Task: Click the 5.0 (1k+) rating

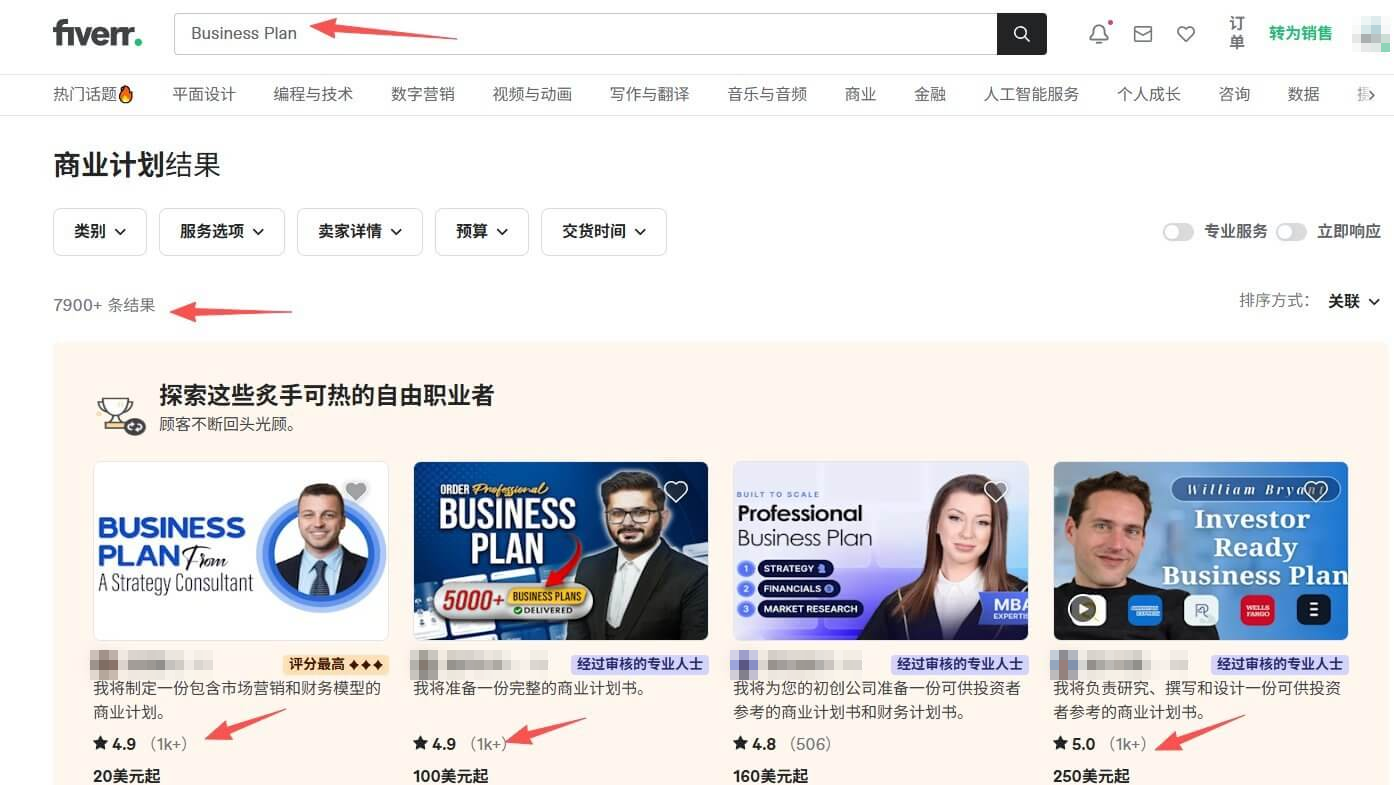Action: pyautogui.click(x=1100, y=744)
